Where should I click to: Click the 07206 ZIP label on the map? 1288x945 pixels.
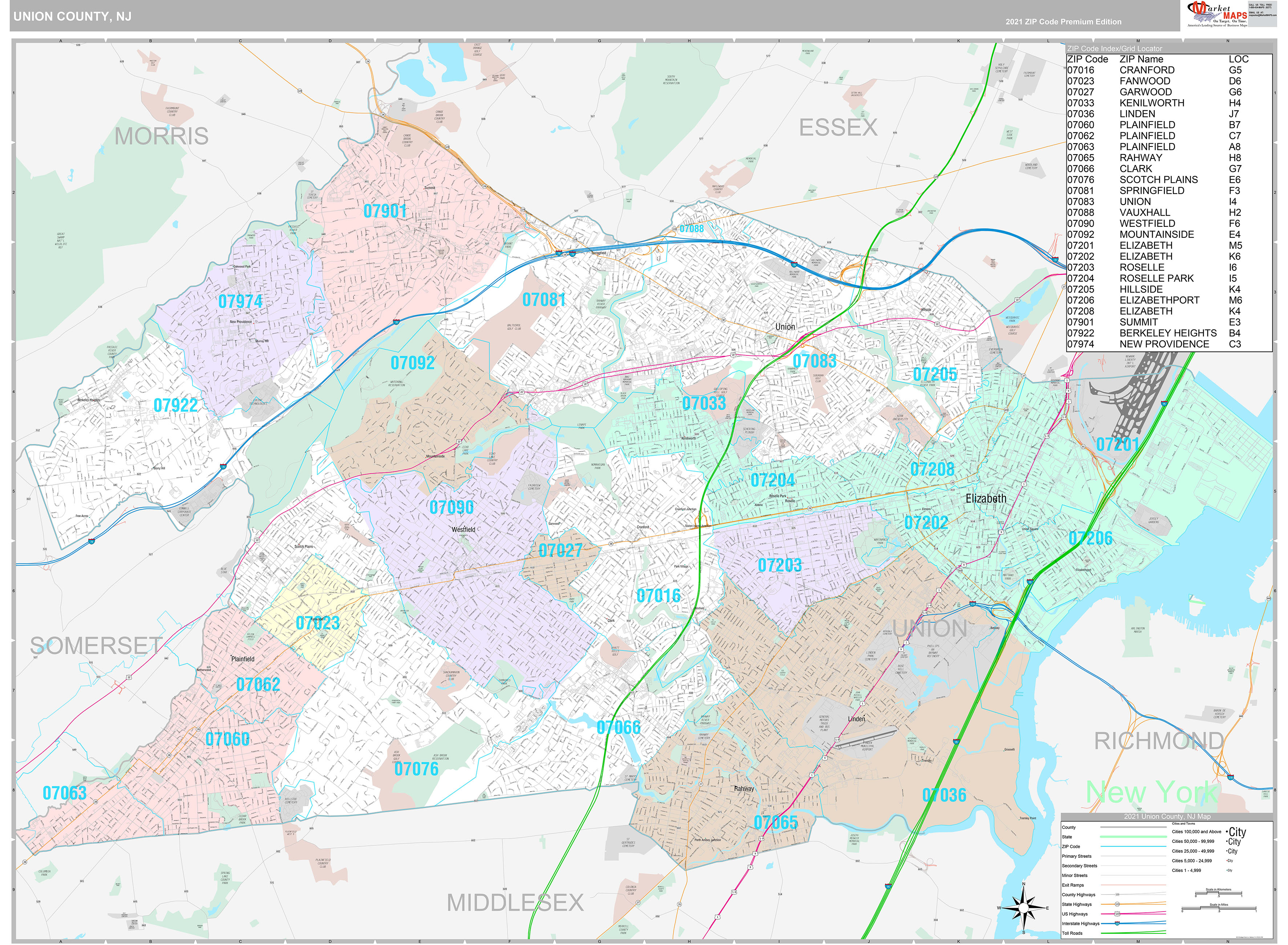1090,538
